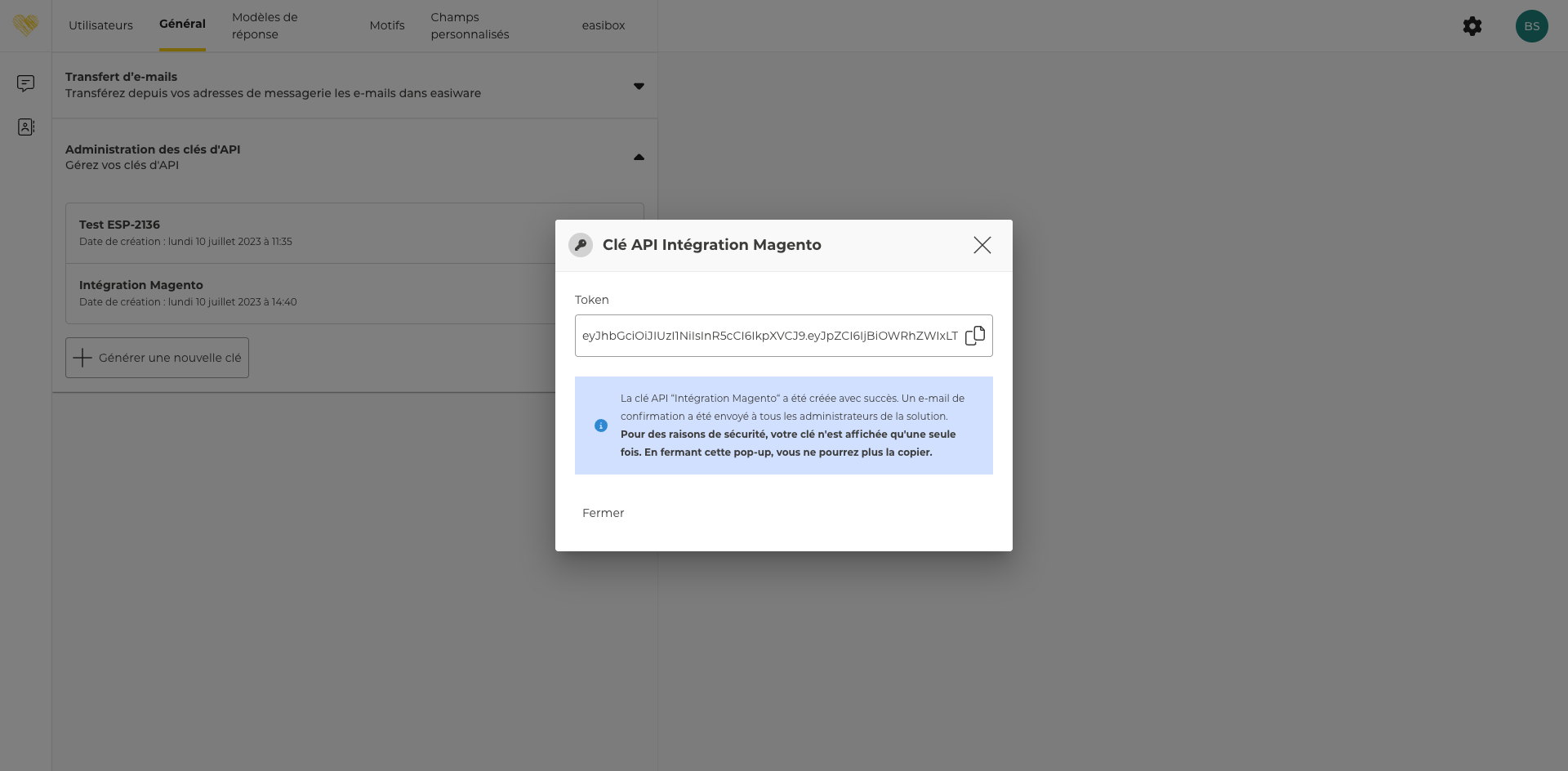Select the Motifs tab

[x=386, y=25]
